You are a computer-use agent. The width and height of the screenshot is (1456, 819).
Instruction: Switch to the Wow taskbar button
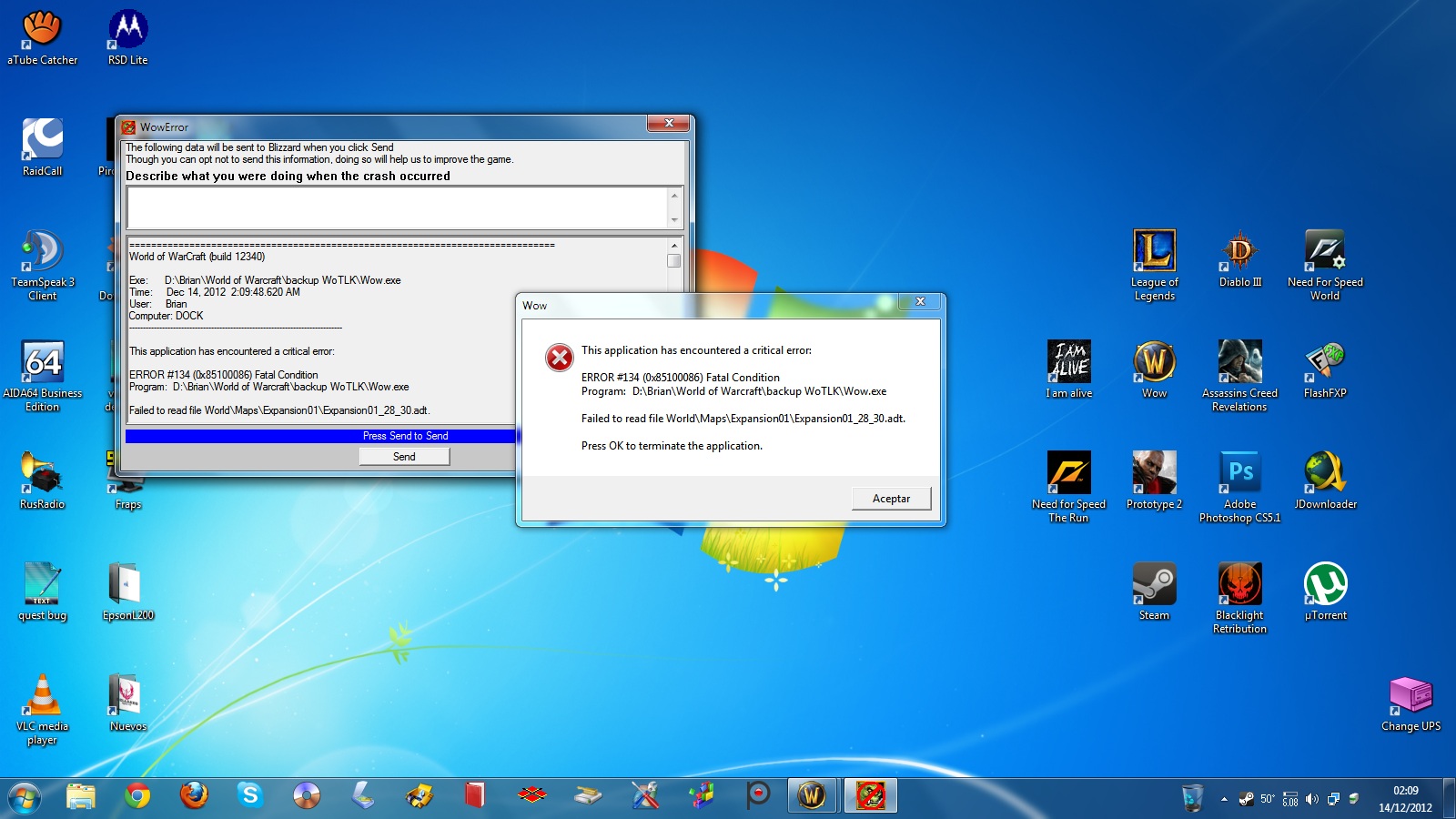pyautogui.click(x=813, y=796)
